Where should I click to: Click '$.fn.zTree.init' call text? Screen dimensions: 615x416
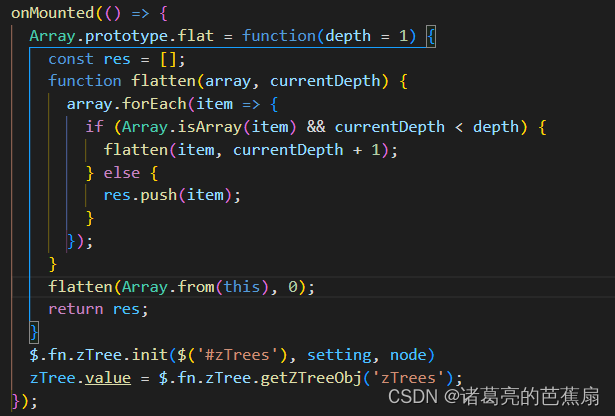(99, 355)
